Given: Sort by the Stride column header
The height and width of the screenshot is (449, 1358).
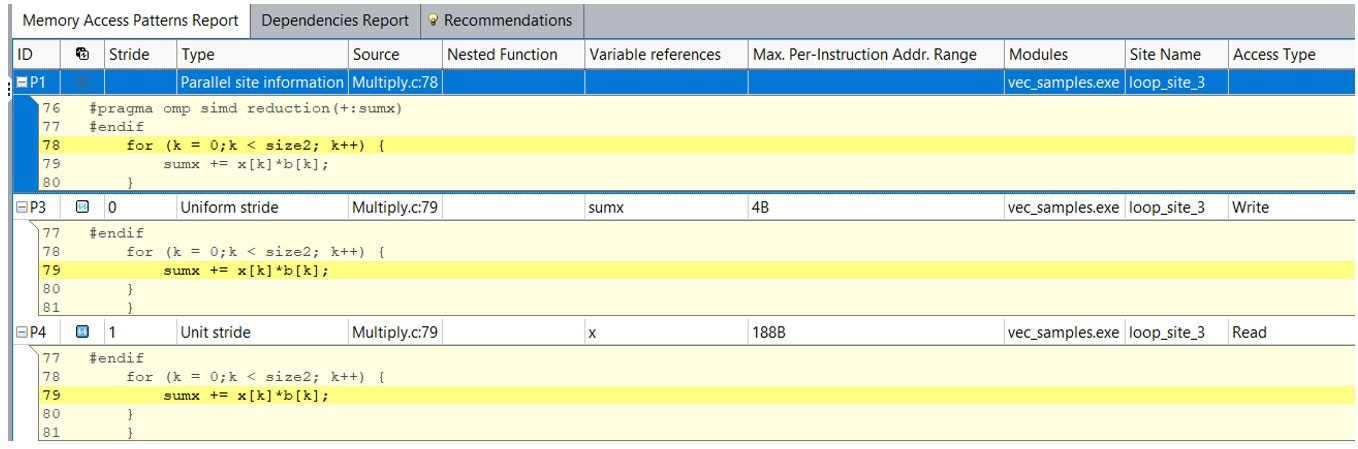Looking at the screenshot, I should pos(128,54).
